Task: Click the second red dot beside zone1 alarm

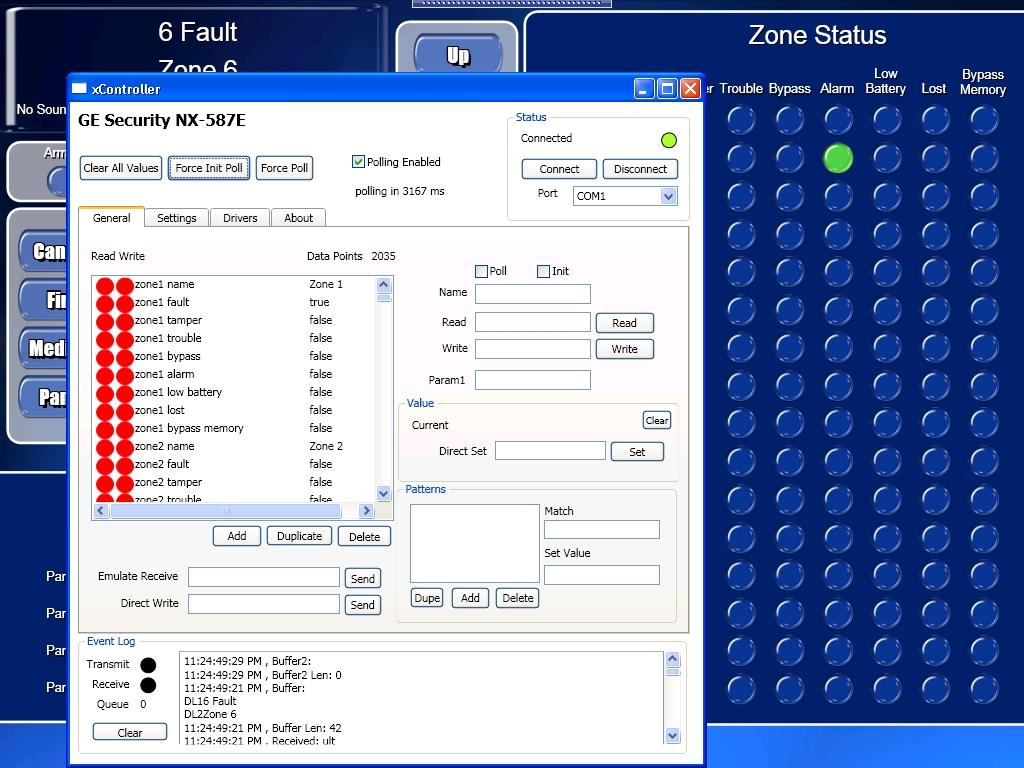Action: [x=125, y=376]
